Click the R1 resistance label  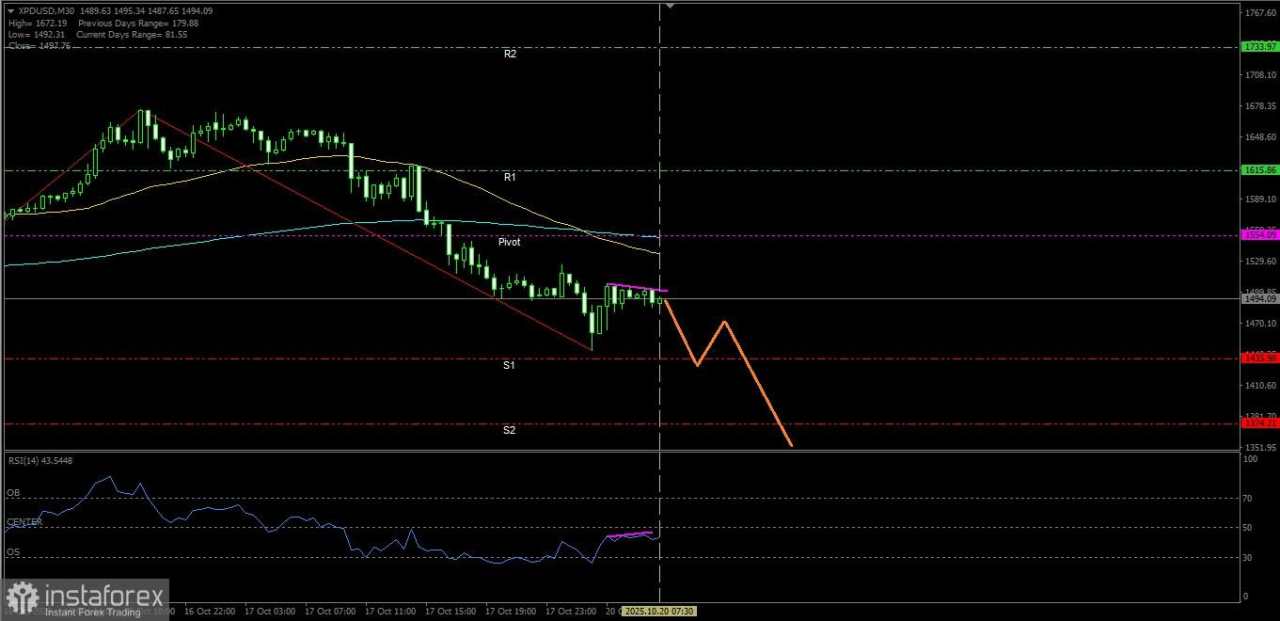(509, 176)
